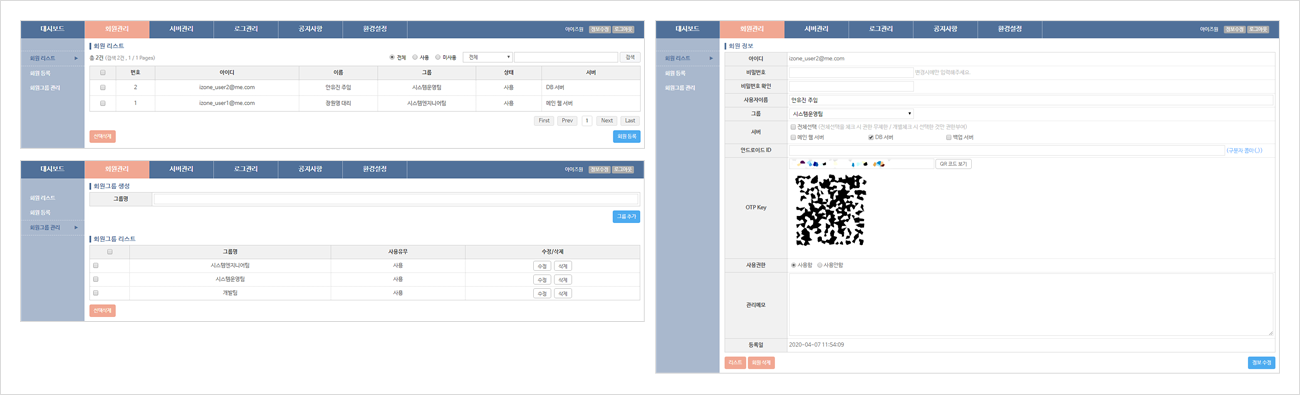Select 사용안함 radio under 사용권한

pos(820,265)
